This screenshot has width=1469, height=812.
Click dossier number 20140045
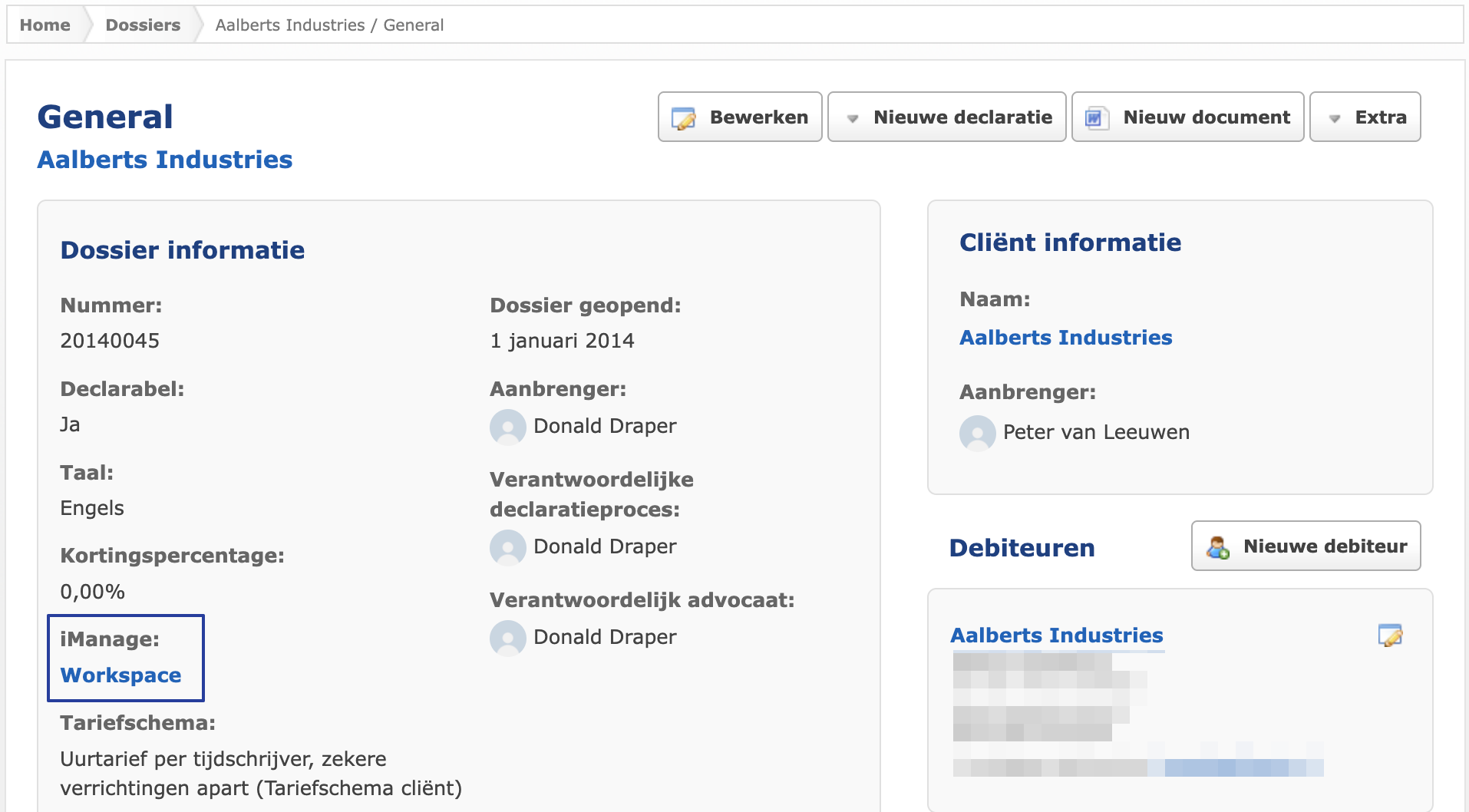[x=110, y=341]
